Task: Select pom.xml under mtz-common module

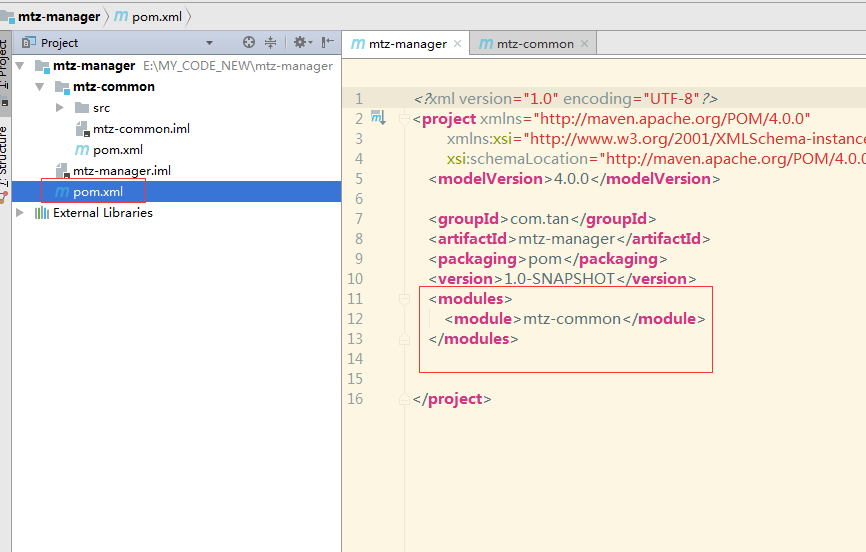Action: 117,150
